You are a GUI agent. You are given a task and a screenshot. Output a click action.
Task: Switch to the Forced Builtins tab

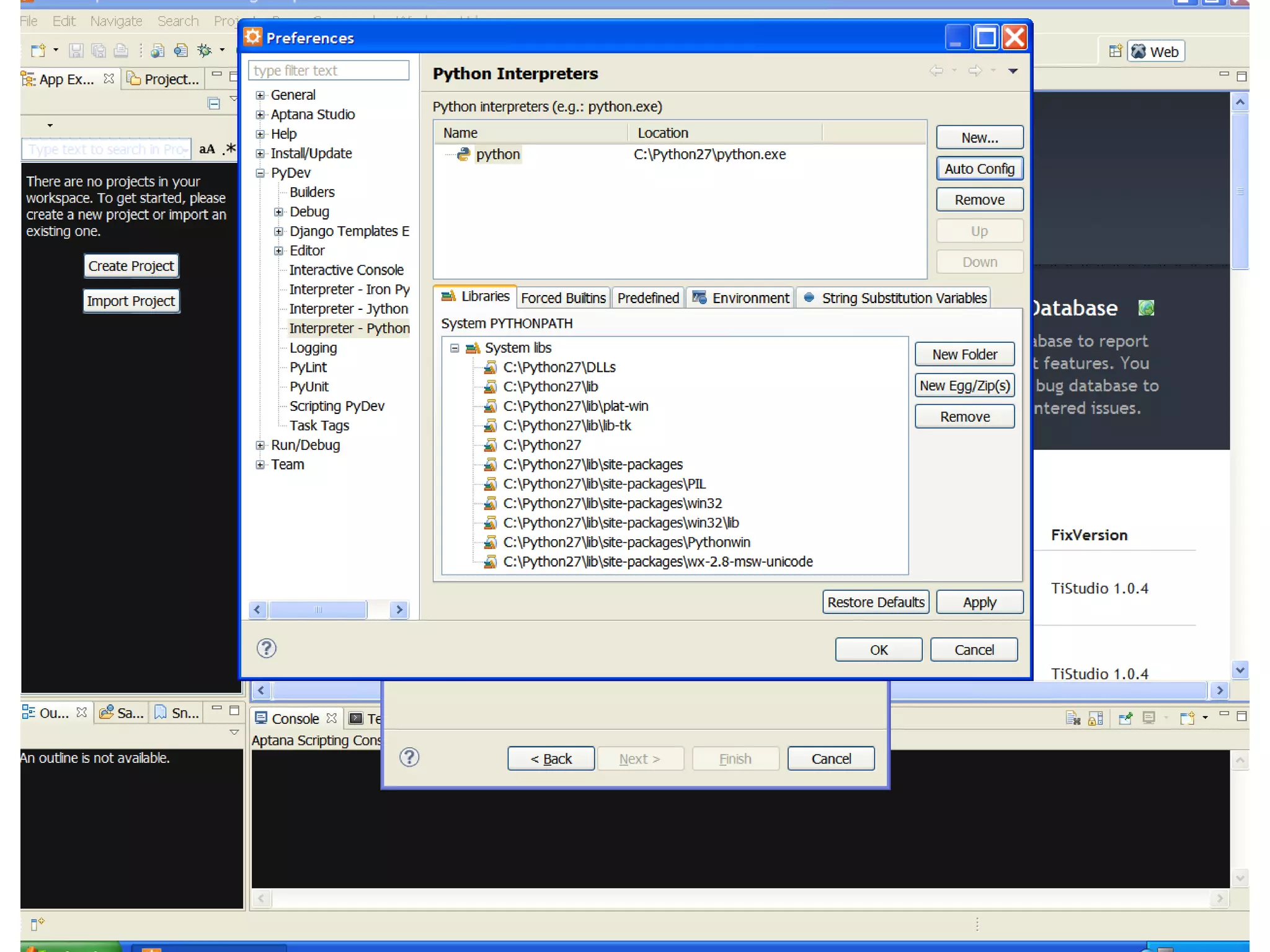(x=563, y=298)
